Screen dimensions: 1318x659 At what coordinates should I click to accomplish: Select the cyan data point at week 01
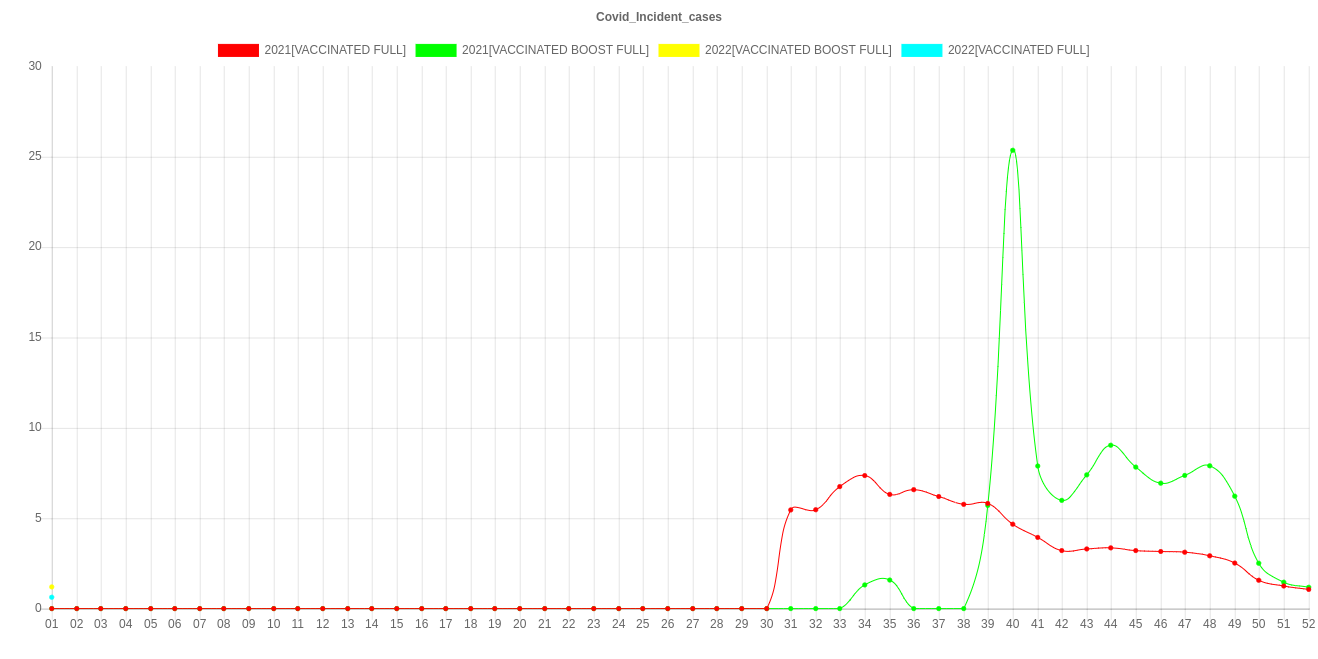pyautogui.click(x=52, y=597)
